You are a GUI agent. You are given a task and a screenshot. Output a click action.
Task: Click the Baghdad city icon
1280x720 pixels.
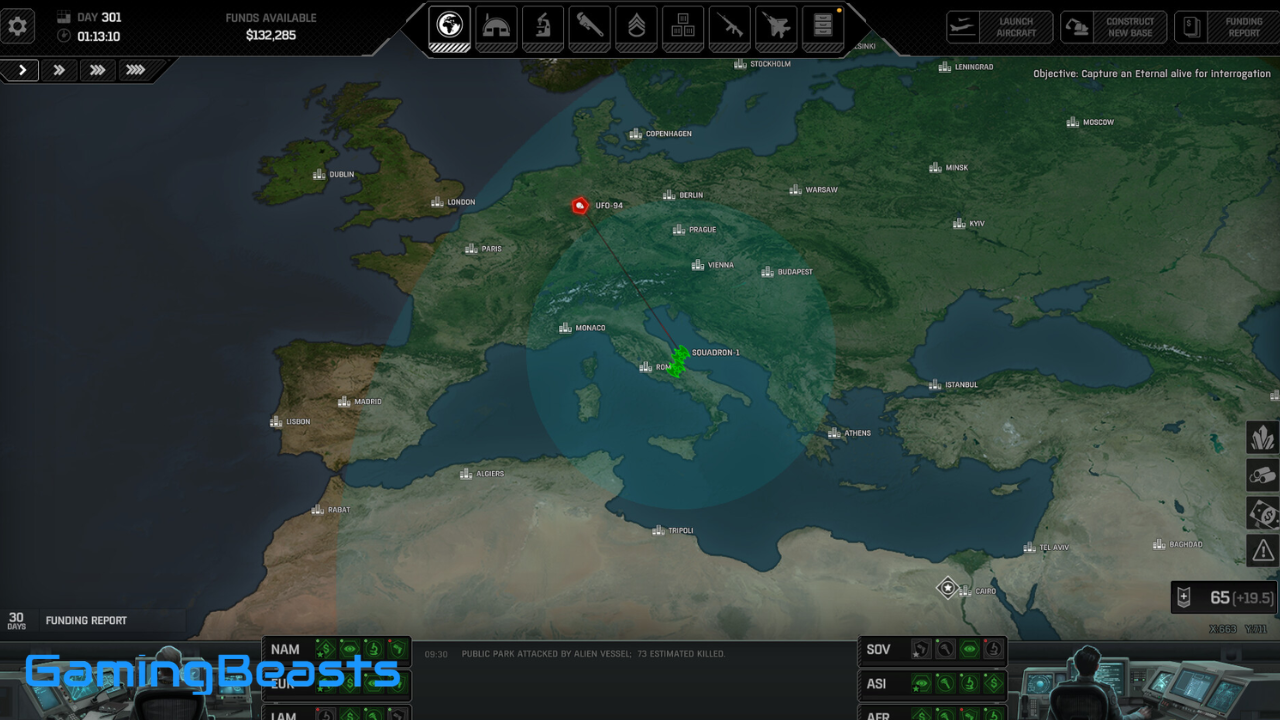1159,545
